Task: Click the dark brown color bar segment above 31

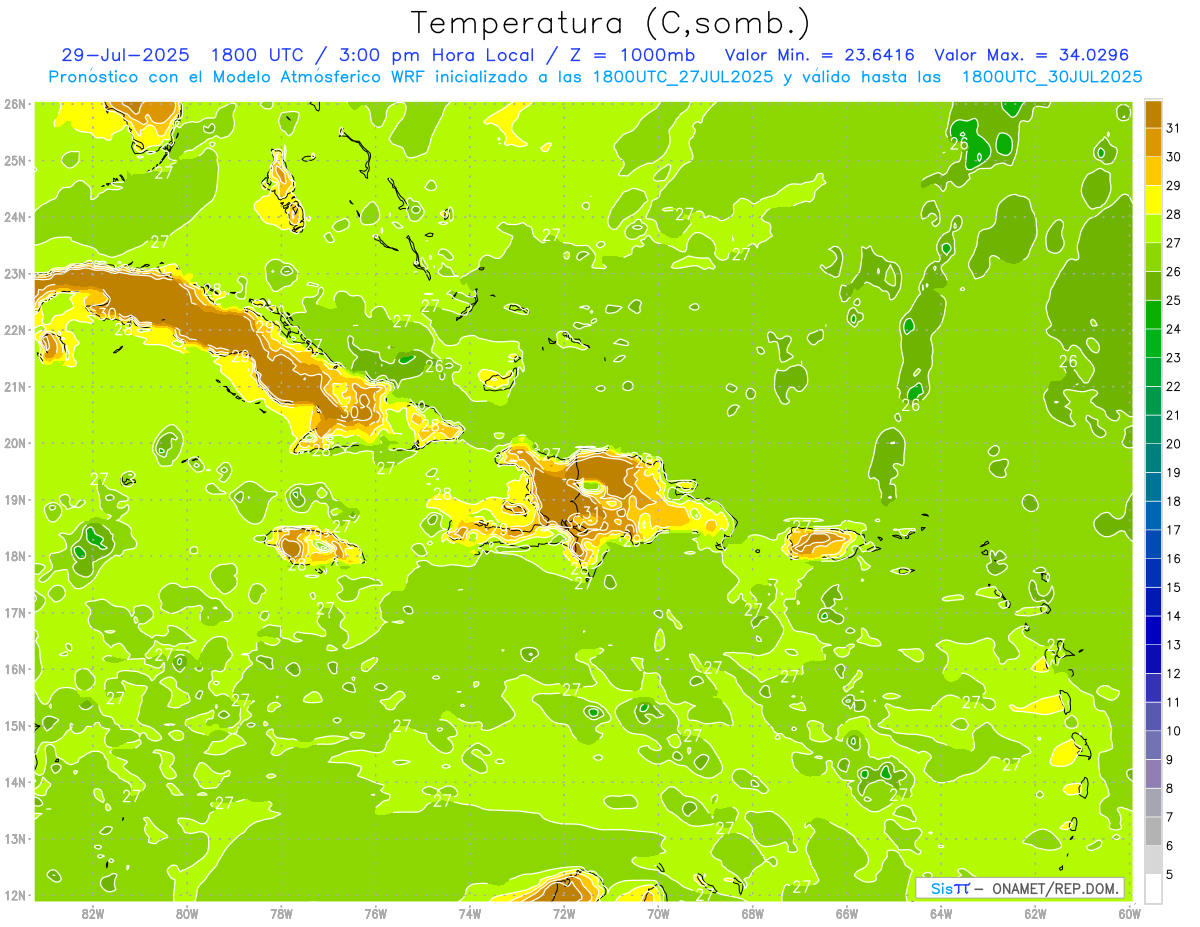Action: (1153, 115)
